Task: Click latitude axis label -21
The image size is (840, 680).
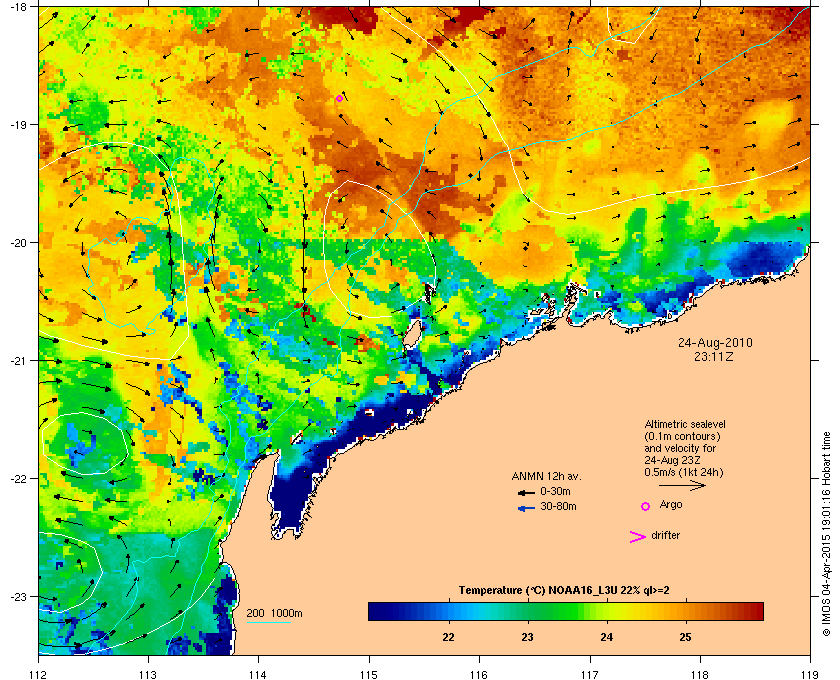Action: tap(19, 360)
